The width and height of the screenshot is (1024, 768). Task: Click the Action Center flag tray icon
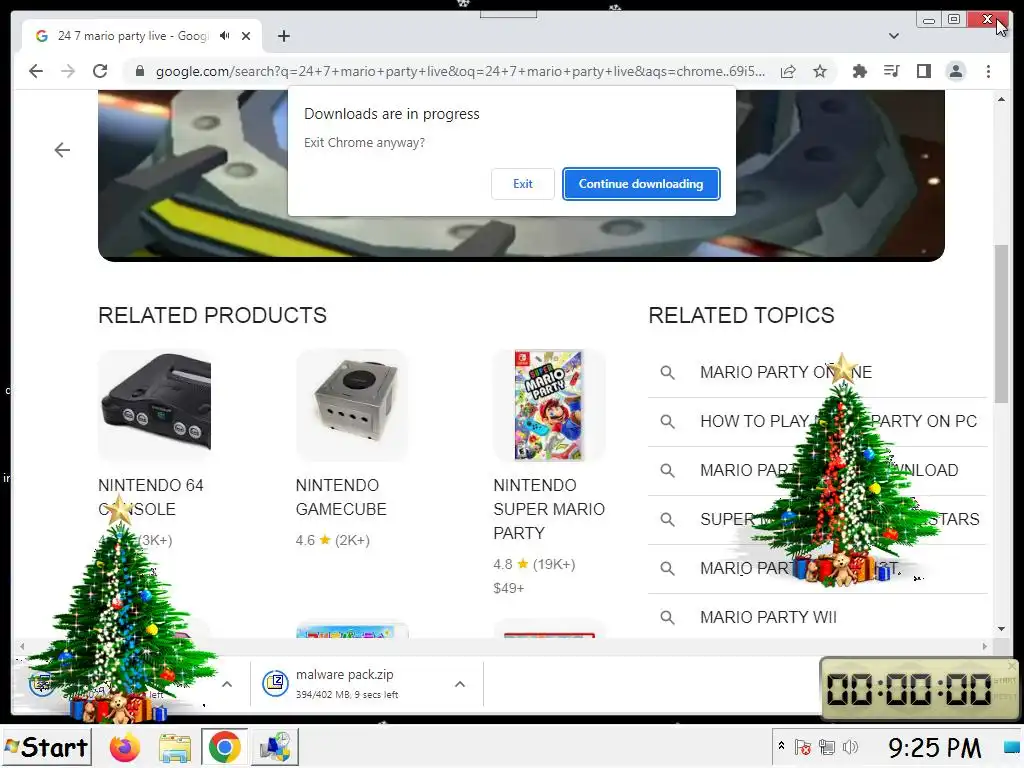click(x=803, y=747)
